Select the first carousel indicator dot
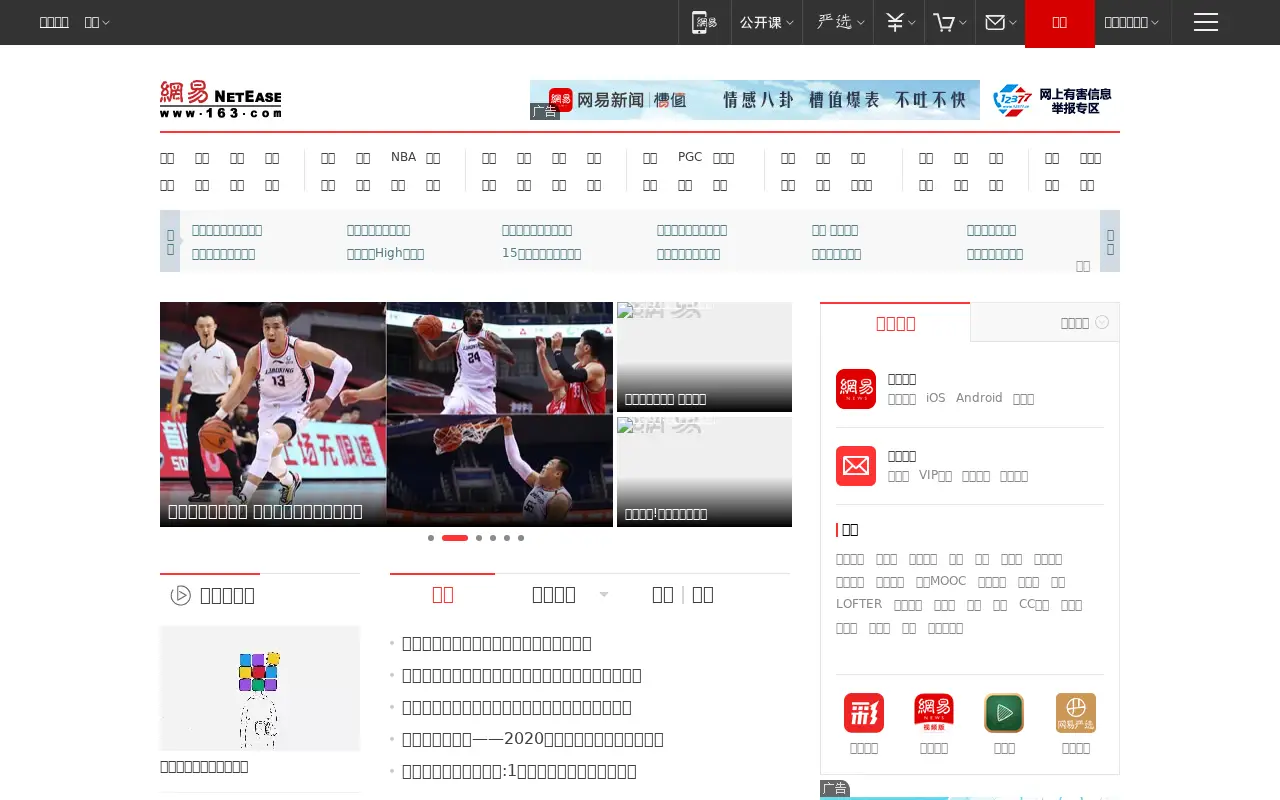Viewport: 1280px width, 800px height. coord(431,538)
